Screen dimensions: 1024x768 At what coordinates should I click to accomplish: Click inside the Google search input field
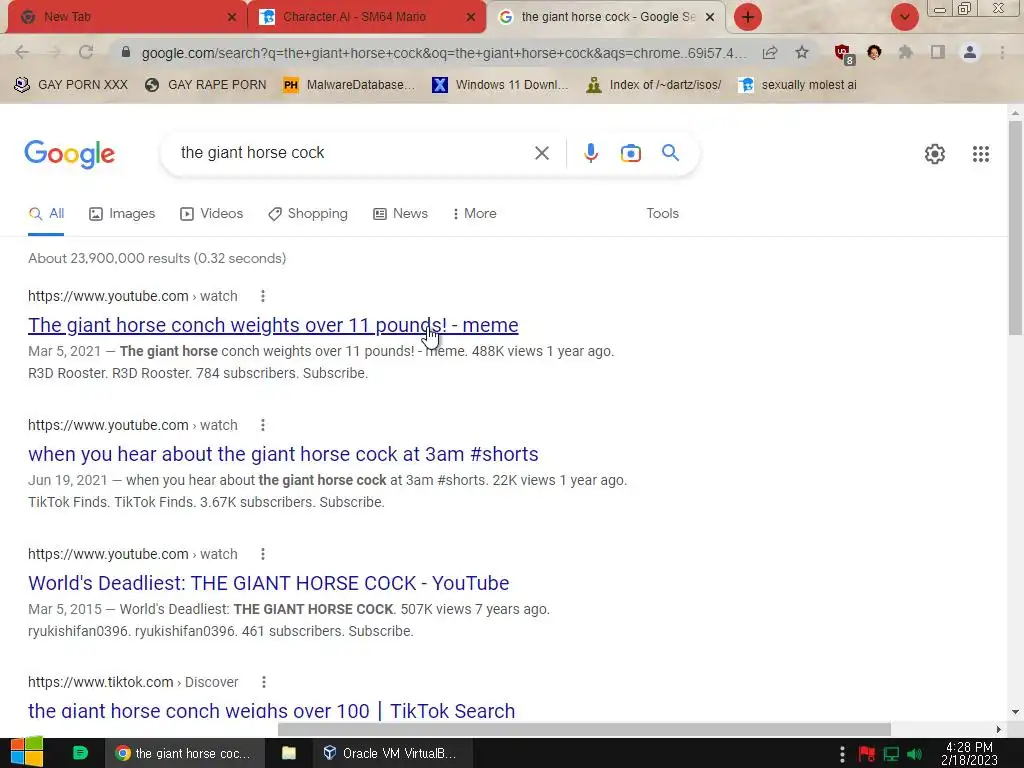click(353, 153)
